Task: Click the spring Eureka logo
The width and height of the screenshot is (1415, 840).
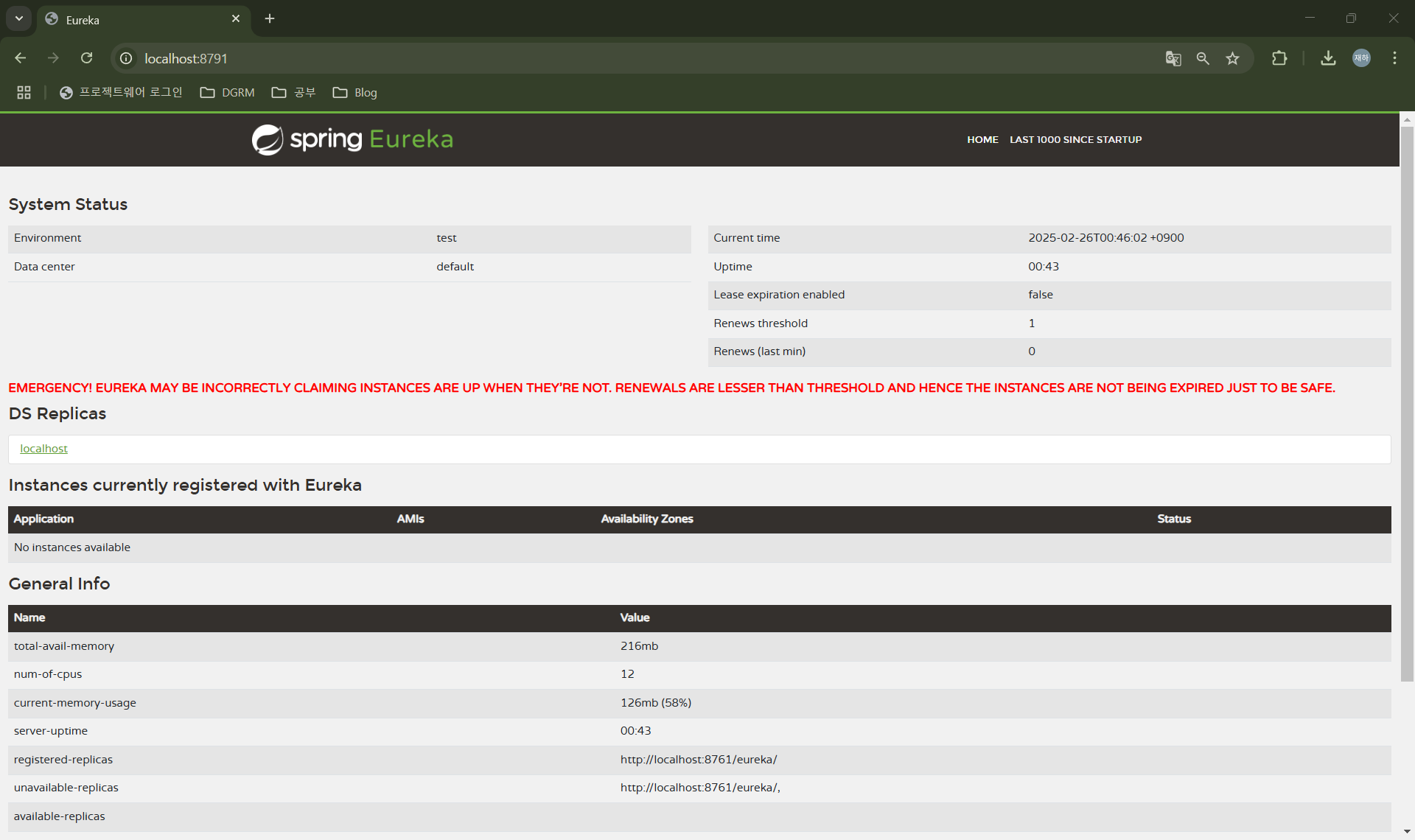Action: (352, 139)
